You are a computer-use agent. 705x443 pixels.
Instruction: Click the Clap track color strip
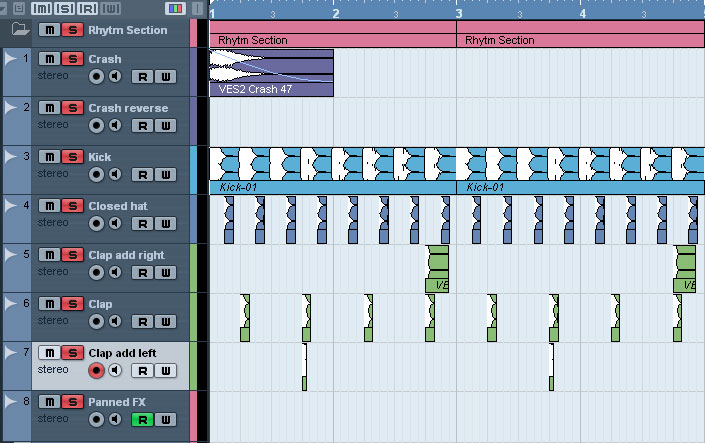[x=193, y=317]
